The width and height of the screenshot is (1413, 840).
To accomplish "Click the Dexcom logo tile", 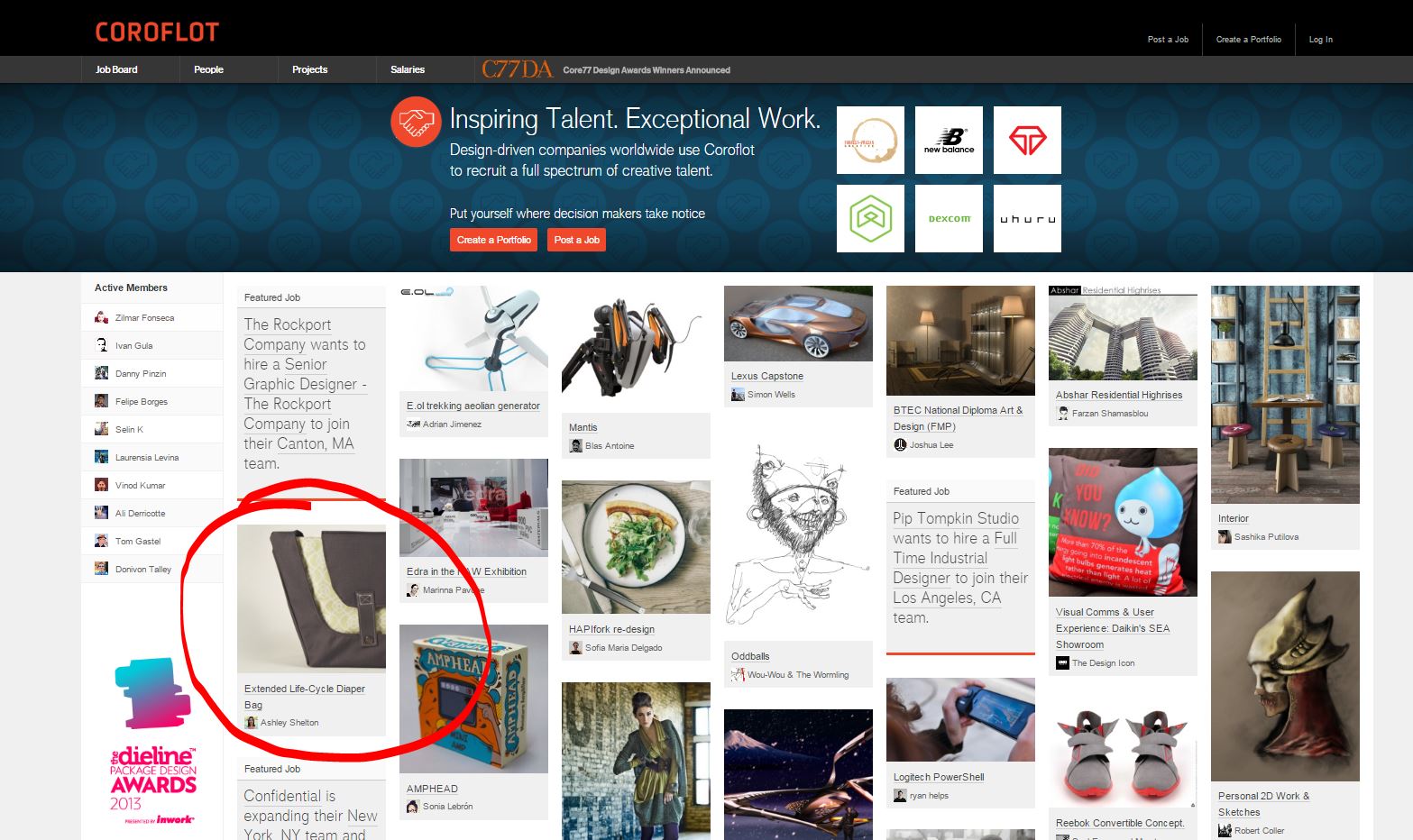I will pyautogui.click(x=949, y=219).
